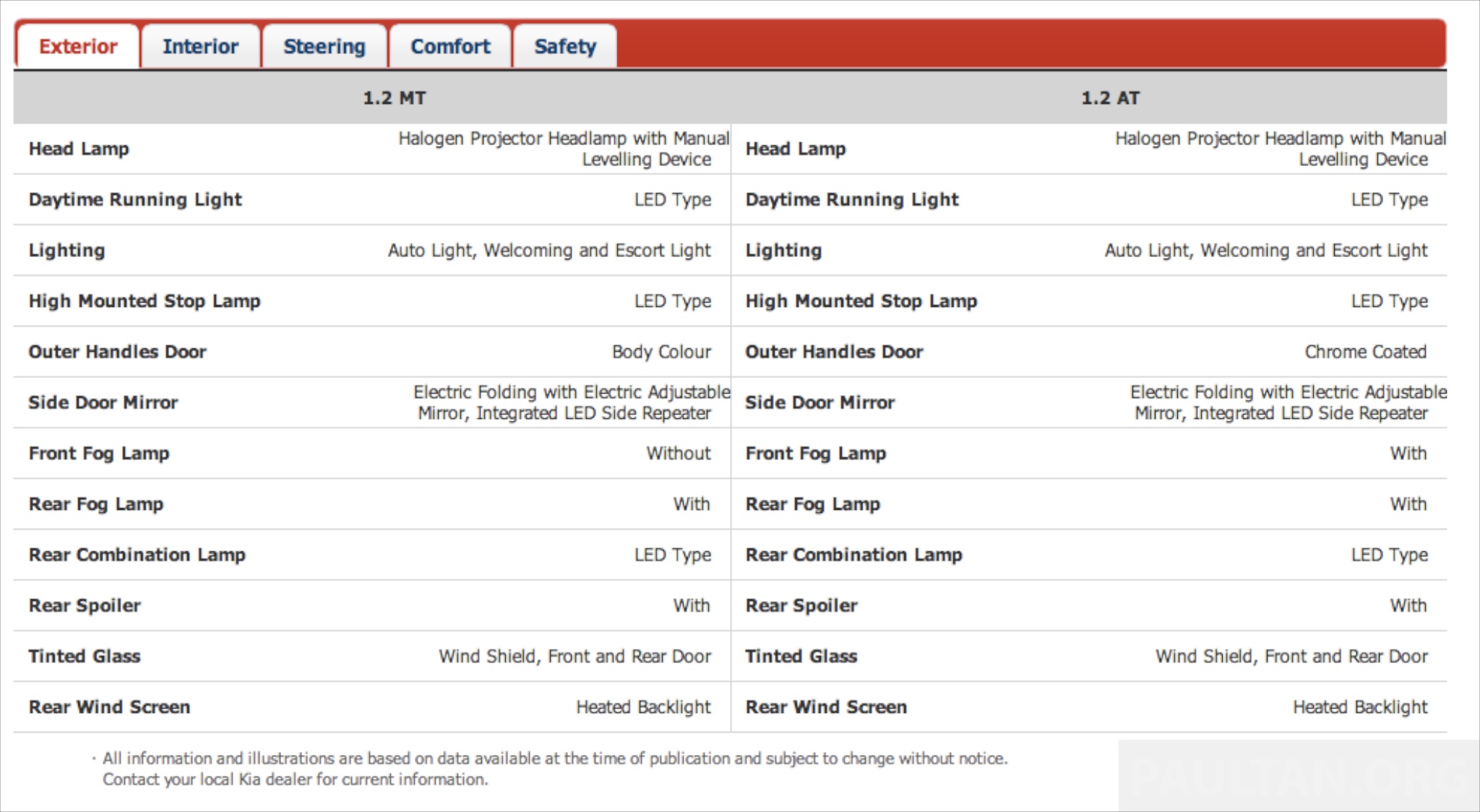Switch to the Interior tab

(x=200, y=47)
